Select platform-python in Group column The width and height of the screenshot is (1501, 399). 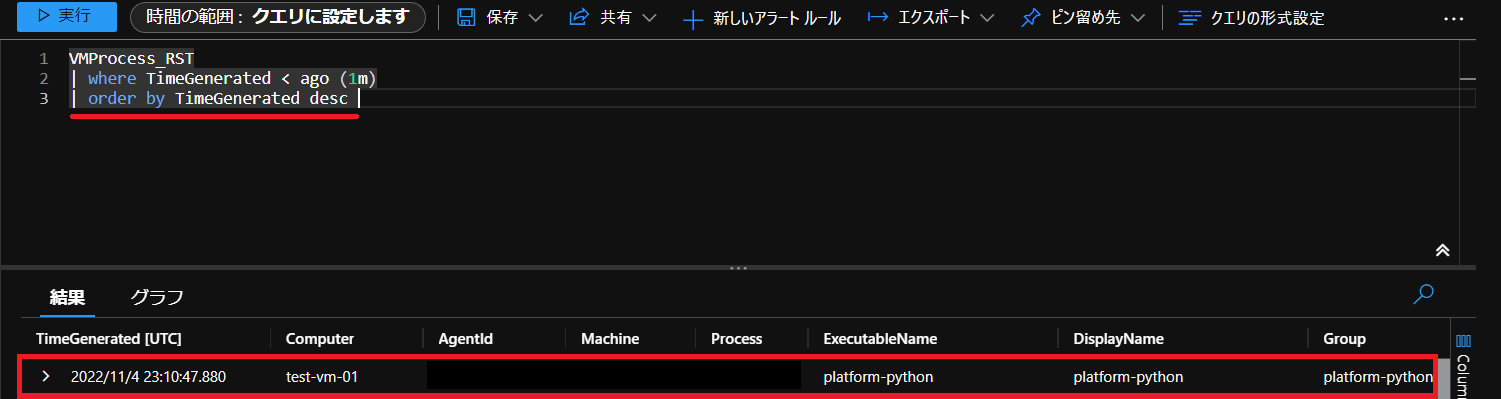coord(1378,377)
